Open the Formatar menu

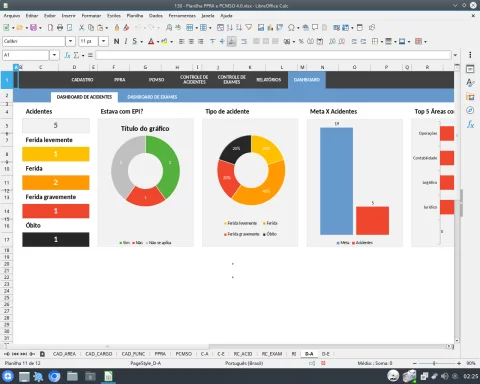[x=91, y=16]
